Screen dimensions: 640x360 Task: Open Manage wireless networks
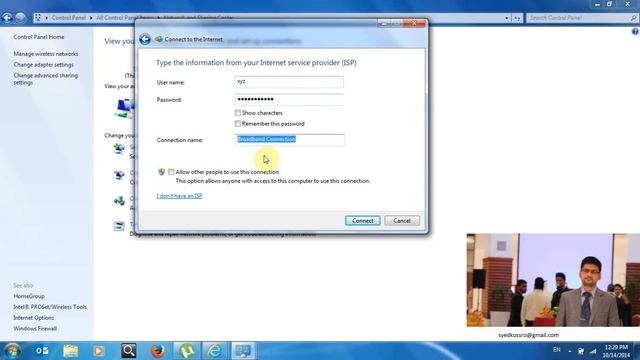point(46,54)
